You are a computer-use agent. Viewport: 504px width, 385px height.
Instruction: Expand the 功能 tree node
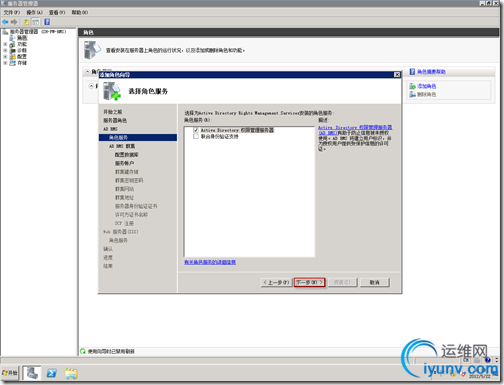coord(5,44)
